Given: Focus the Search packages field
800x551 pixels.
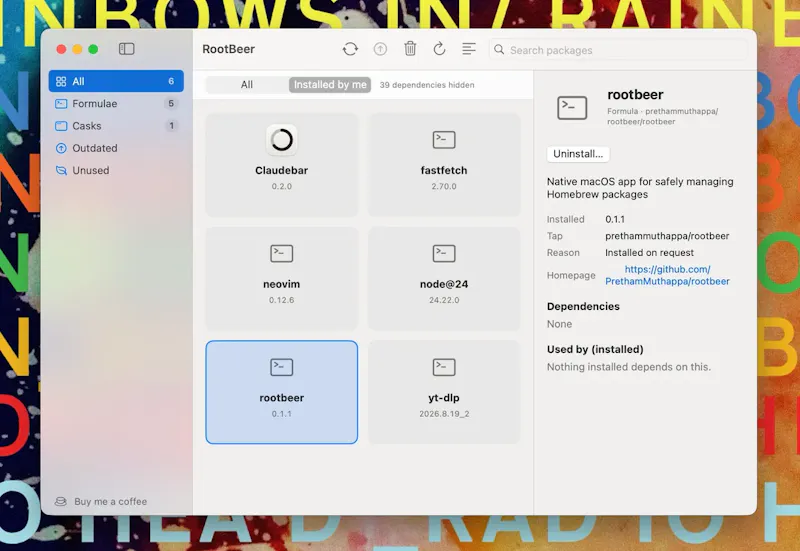Looking at the screenshot, I should coord(618,50).
